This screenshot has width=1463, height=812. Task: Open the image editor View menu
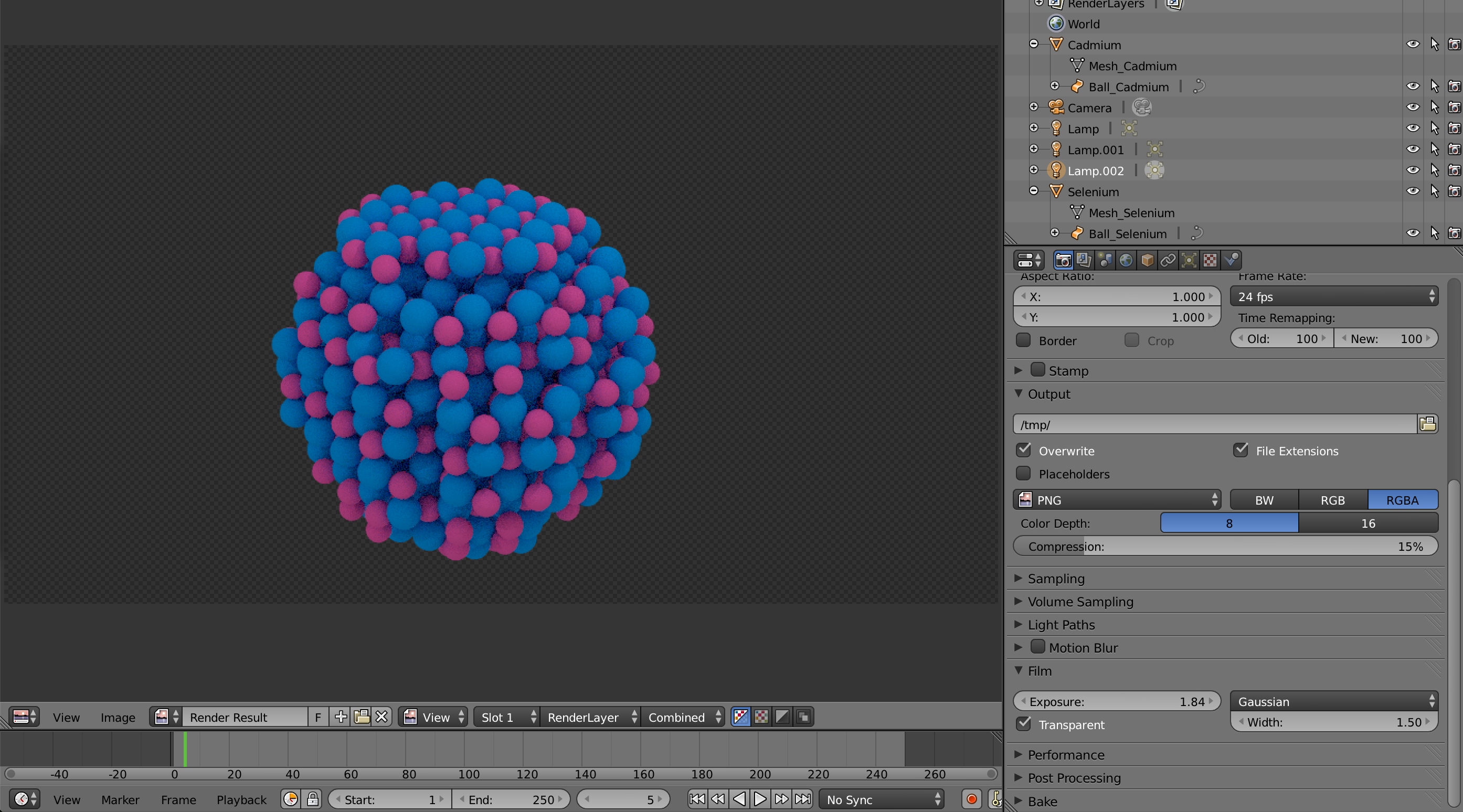click(x=66, y=717)
